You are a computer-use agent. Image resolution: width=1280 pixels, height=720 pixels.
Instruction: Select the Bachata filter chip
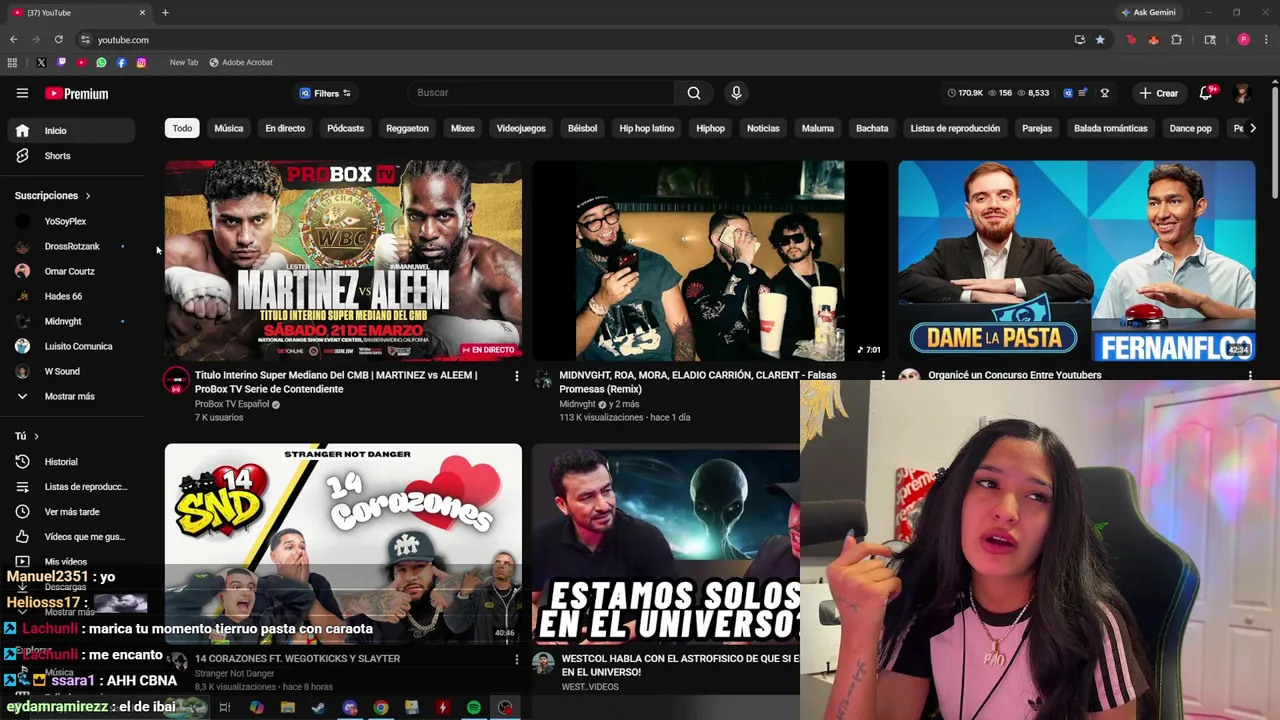pyautogui.click(x=872, y=128)
